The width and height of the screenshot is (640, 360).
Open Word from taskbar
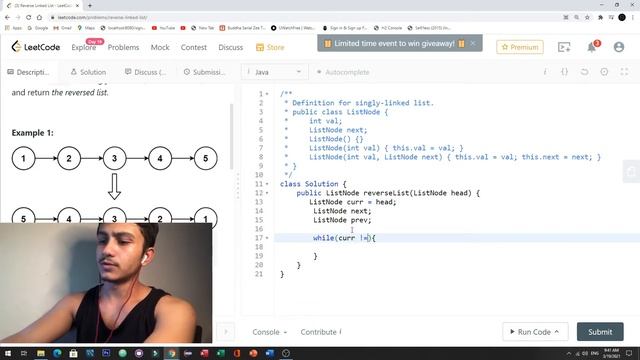click(270, 353)
